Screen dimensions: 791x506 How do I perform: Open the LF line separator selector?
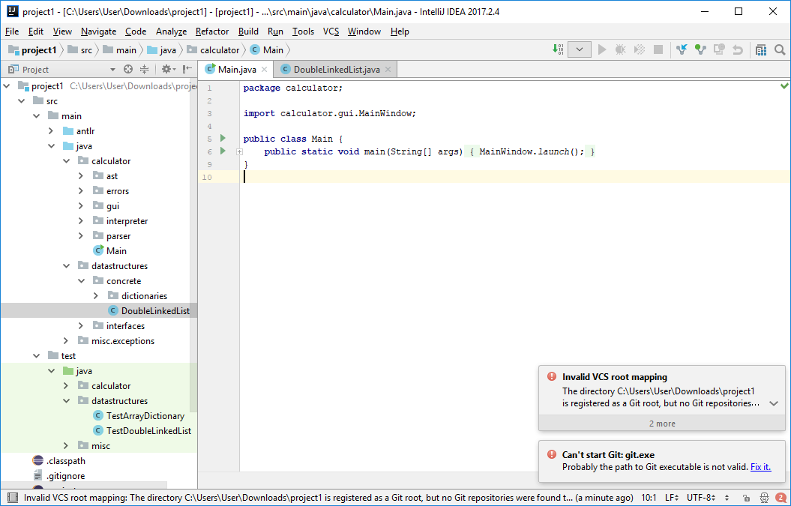coord(671,497)
